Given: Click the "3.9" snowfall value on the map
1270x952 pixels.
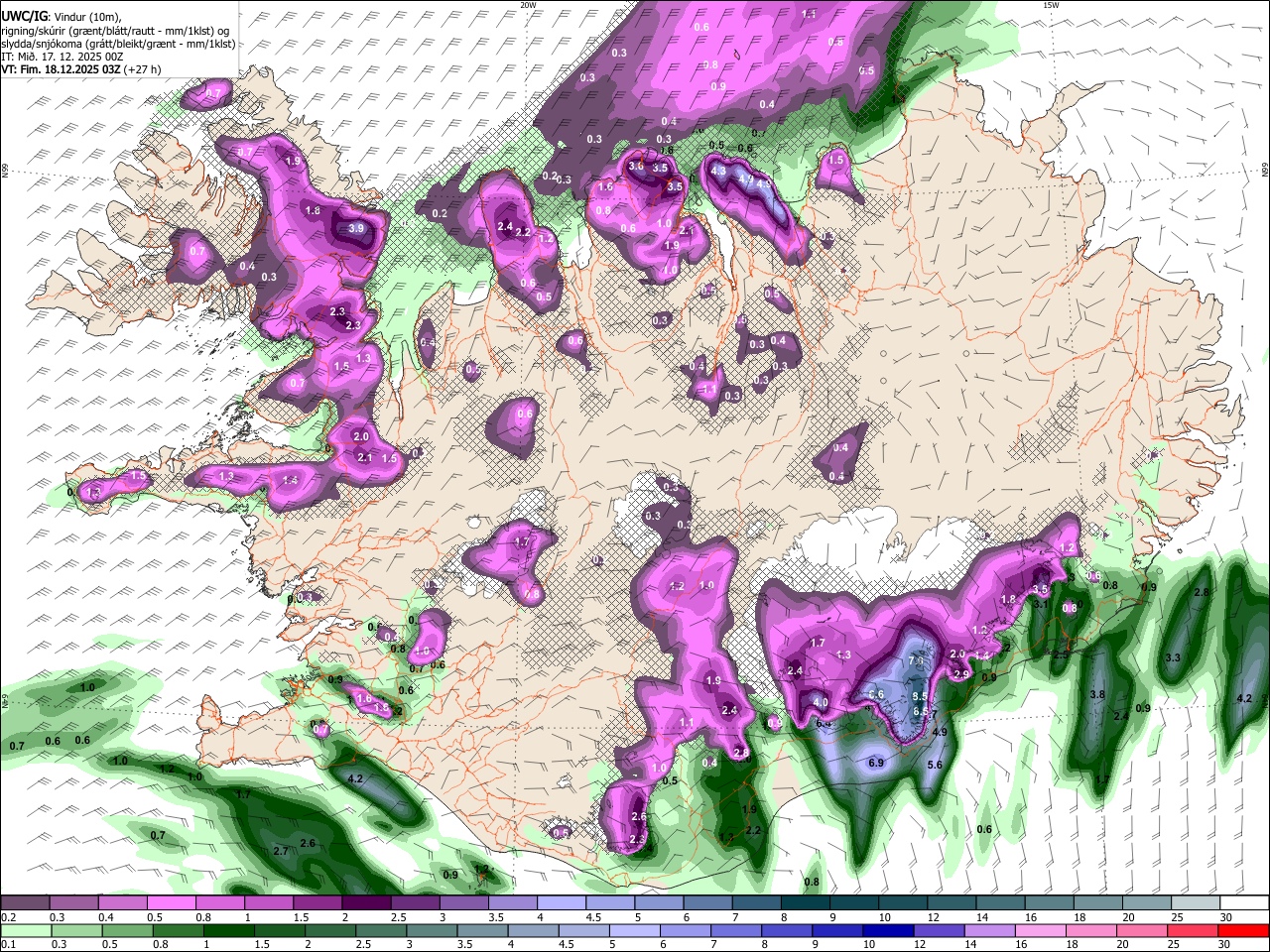Looking at the screenshot, I should pyautogui.click(x=357, y=228).
